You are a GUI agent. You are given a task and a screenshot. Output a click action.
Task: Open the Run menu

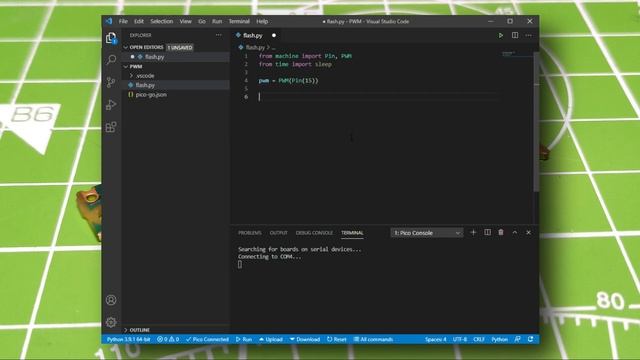(217, 21)
